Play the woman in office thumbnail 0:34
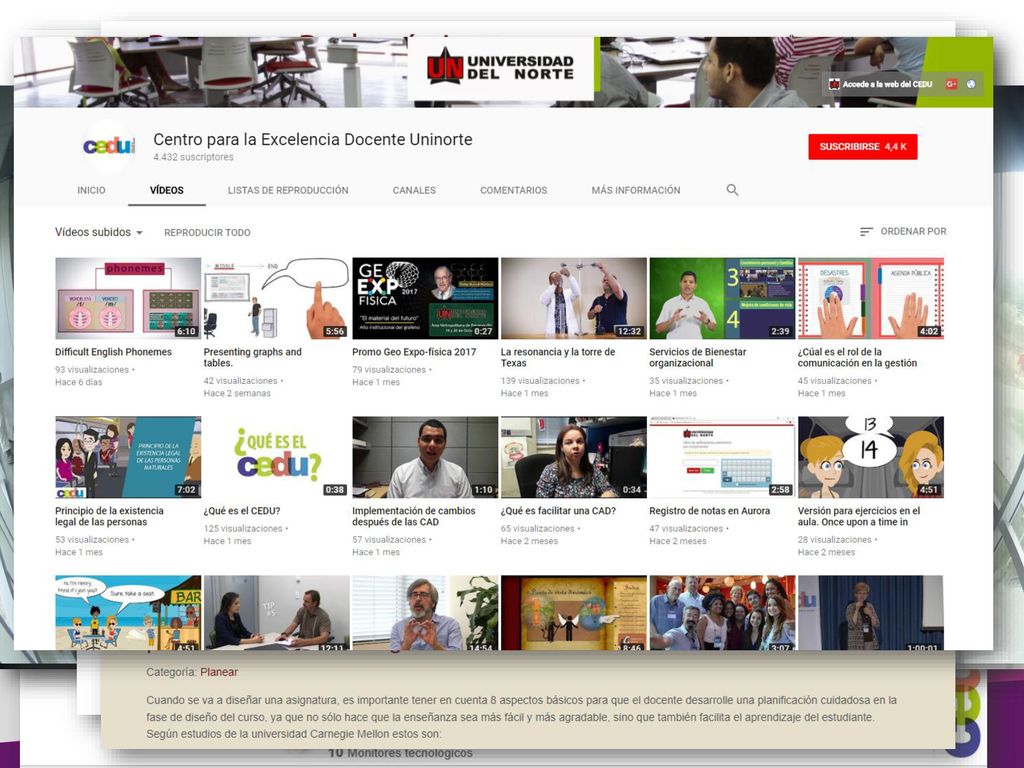This screenshot has width=1024, height=768. (573, 457)
